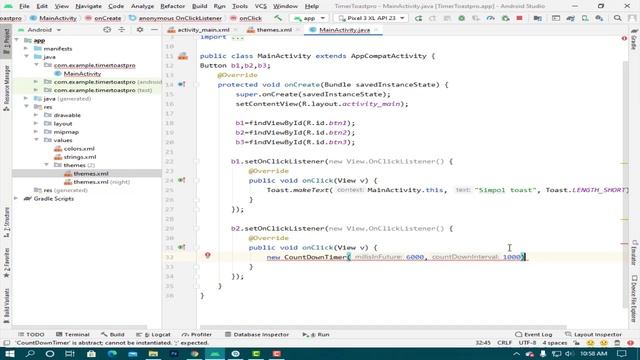
Task: Toggle the Gradle side tab on right
Action: pos(634,40)
